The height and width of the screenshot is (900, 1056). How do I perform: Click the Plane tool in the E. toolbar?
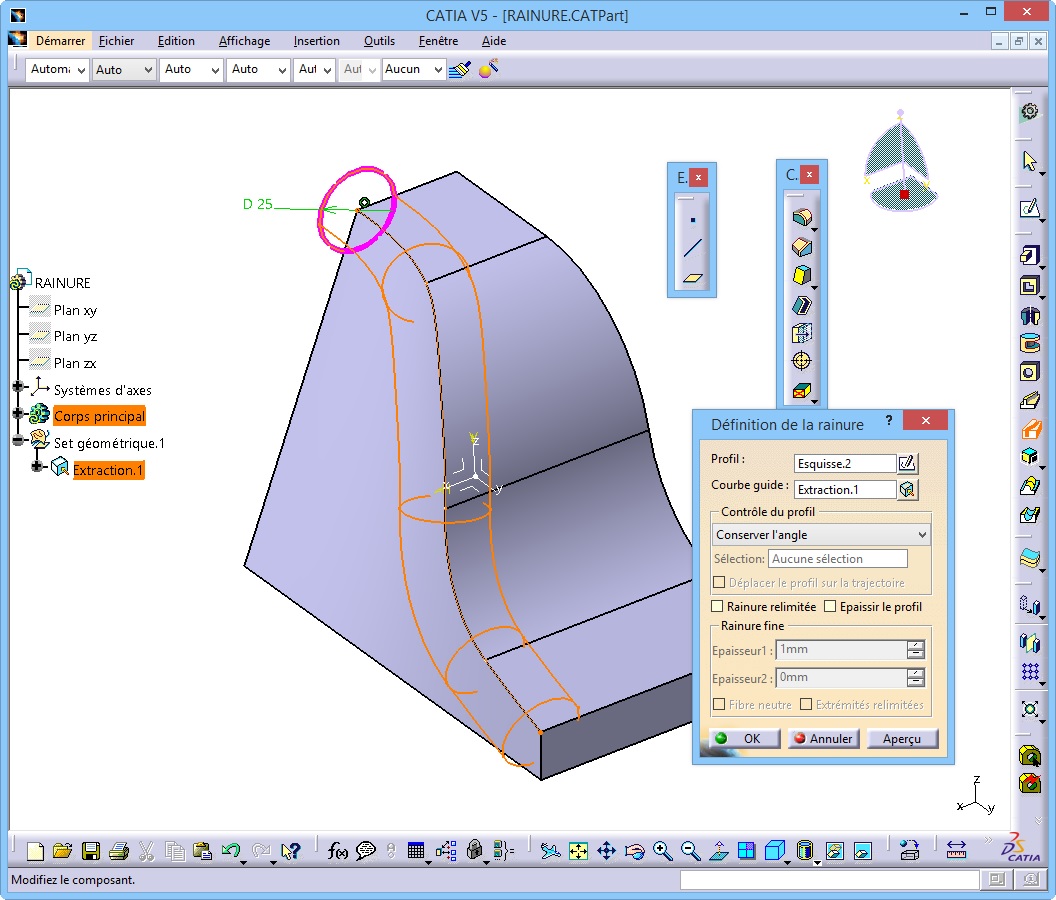coord(692,278)
